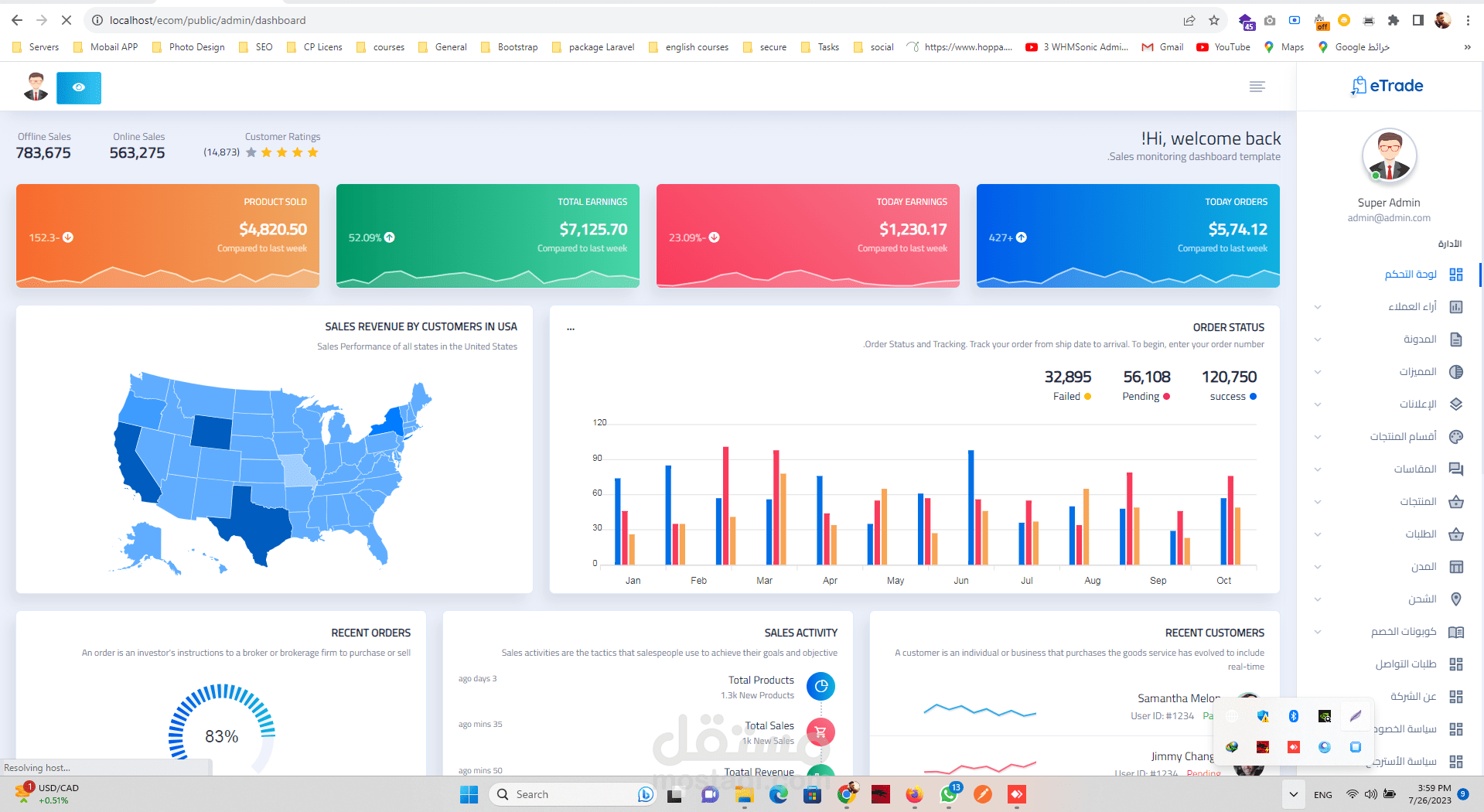Open الطلبات sidebar menu item
1484x812 pixels.
tap(1421, 534)
